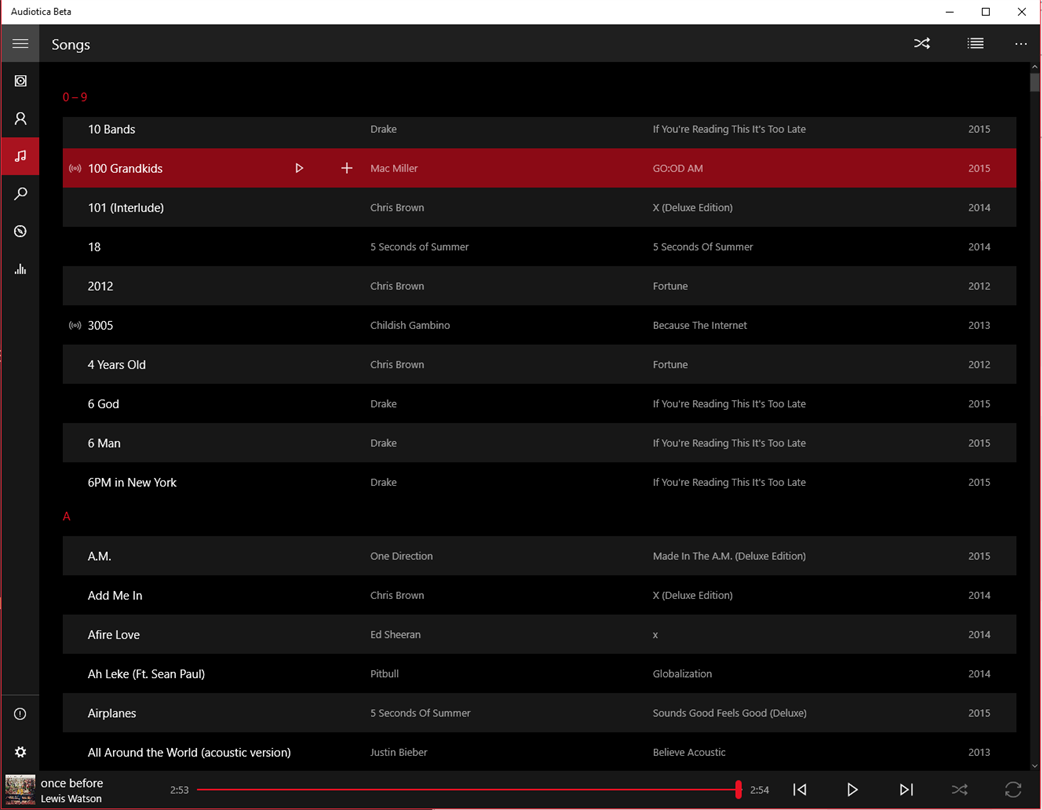Open Settings gear in sidebar
The width and height of the screenshot is (1042, 810).
click(21, 752)
